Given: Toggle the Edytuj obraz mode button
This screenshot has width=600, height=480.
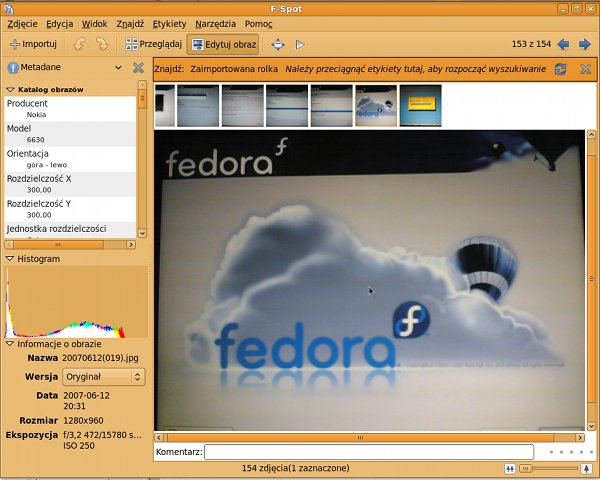Looking at the screenshot, I should [223, 44].
